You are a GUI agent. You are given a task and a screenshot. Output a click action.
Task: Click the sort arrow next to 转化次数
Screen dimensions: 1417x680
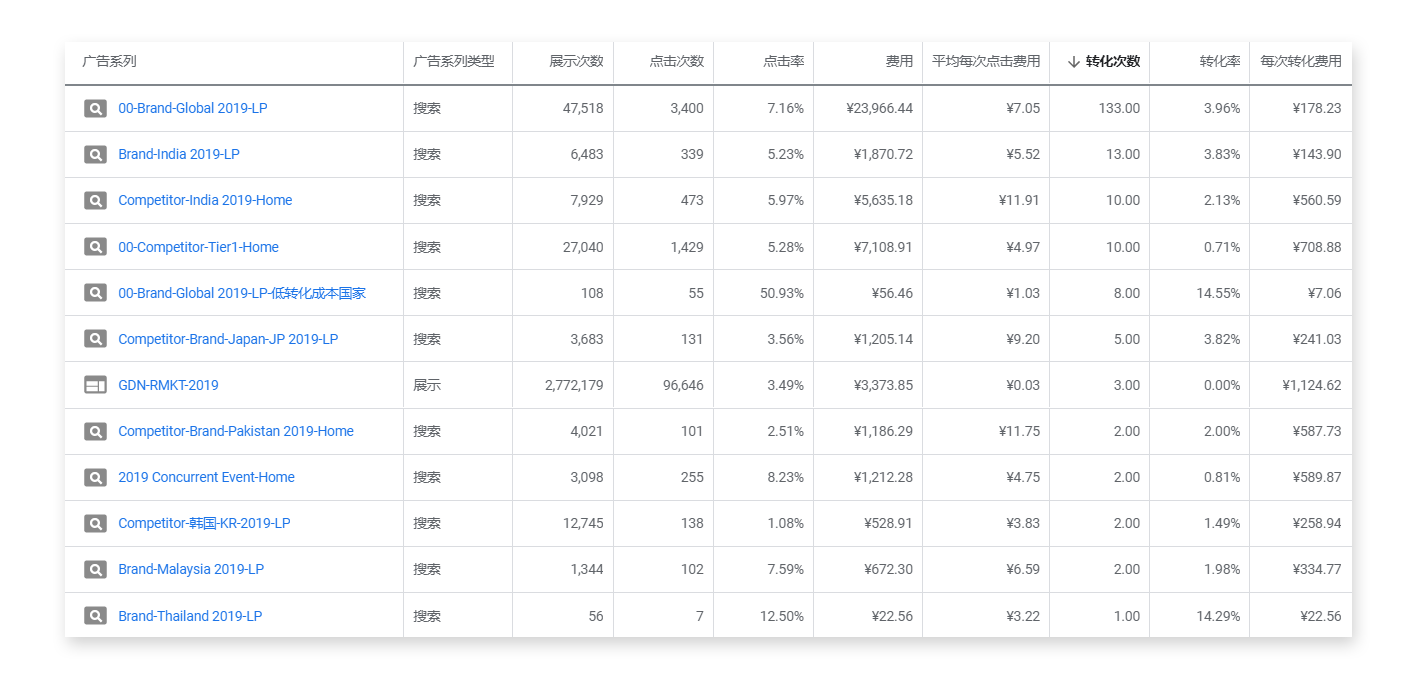pyautogui.click(x=1074, y=62)
